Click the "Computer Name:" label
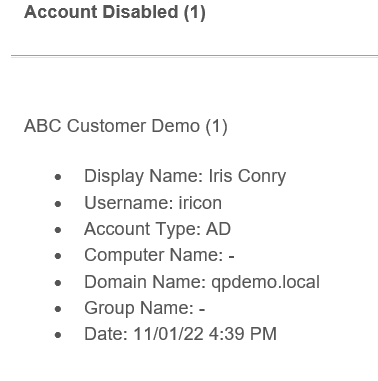The height and width of the screenshot is (381, 378). point(153,255)
